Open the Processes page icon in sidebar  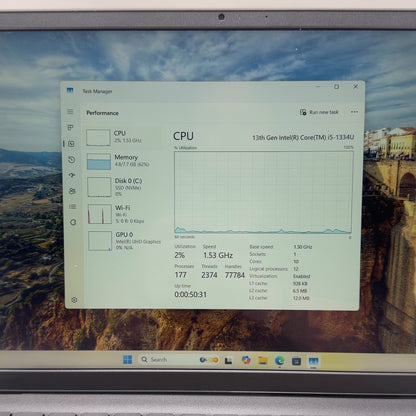coord(71,128)
